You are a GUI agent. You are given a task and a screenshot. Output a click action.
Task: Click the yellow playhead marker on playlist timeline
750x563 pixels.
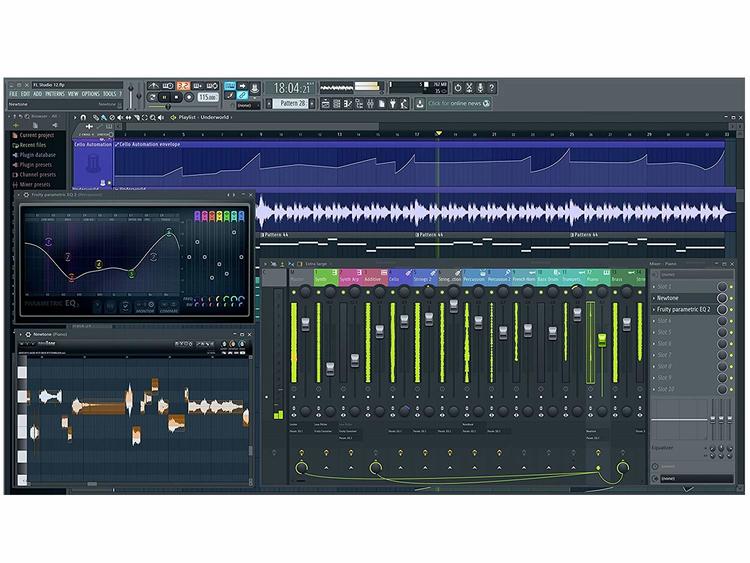tap(438, 133)
